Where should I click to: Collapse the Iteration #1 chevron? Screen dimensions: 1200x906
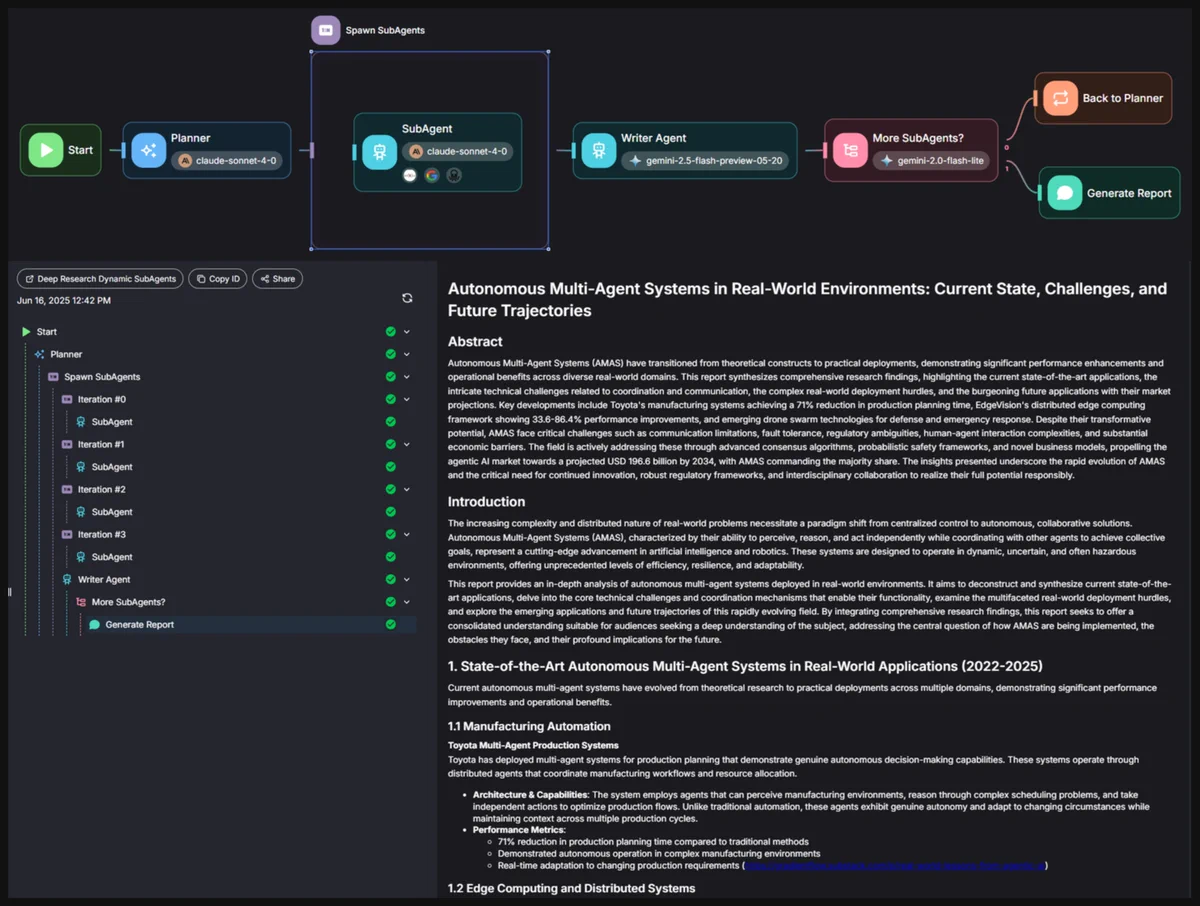[x=407, y=444]
